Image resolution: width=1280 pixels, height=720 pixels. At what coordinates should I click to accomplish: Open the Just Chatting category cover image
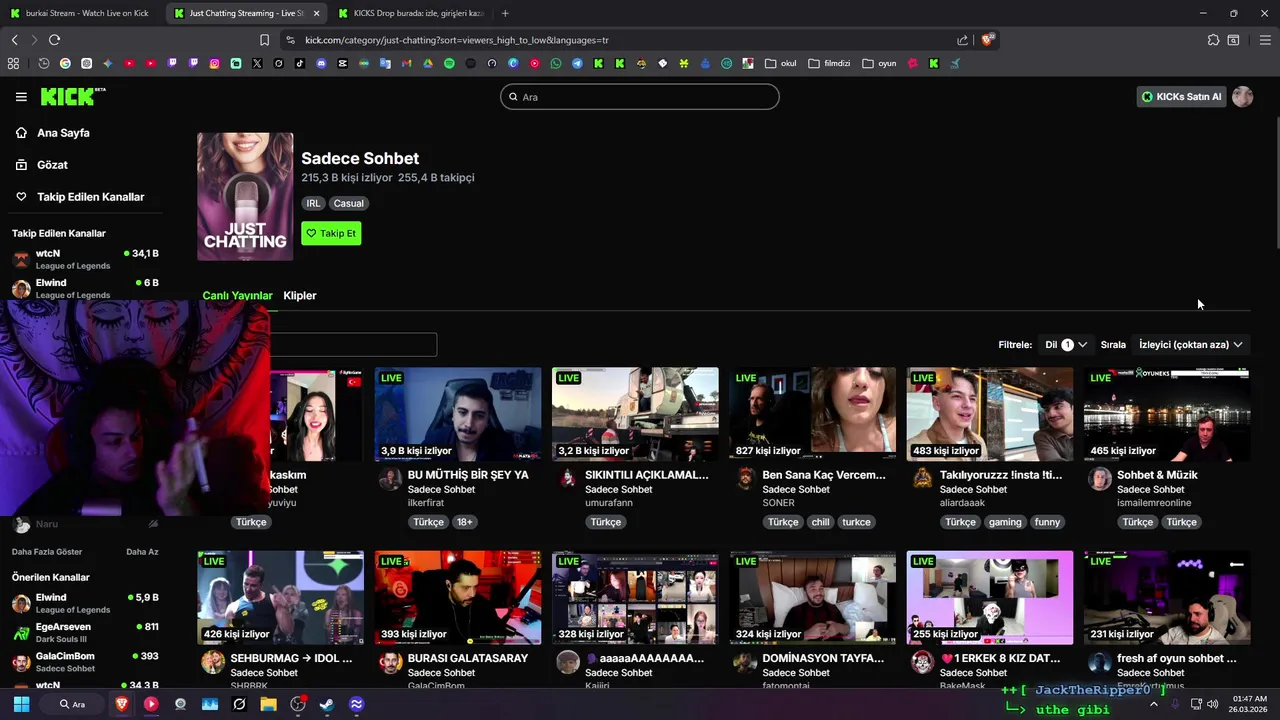click(x=245, y=196)
